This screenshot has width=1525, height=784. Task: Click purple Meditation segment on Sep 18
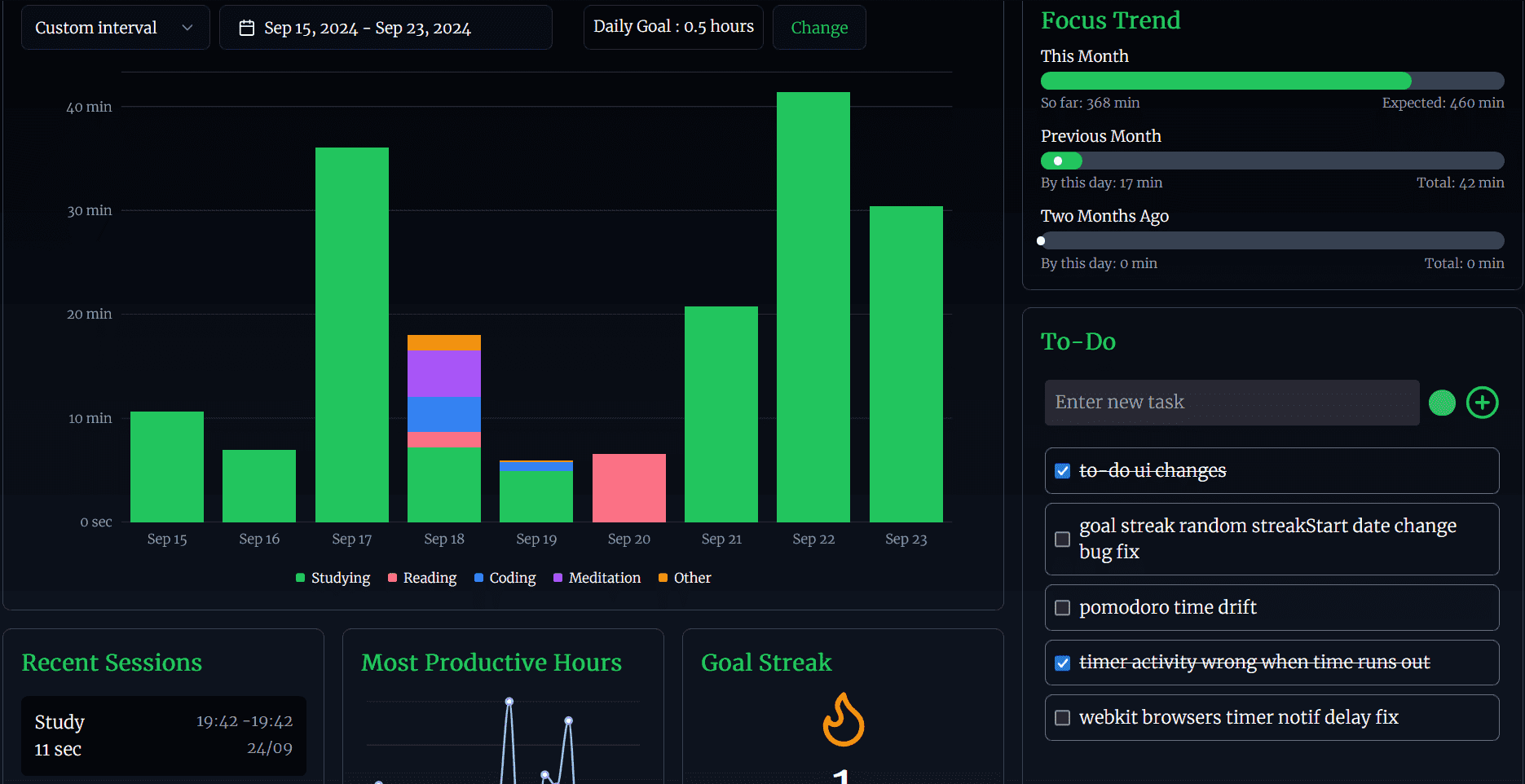pos(444,373)
